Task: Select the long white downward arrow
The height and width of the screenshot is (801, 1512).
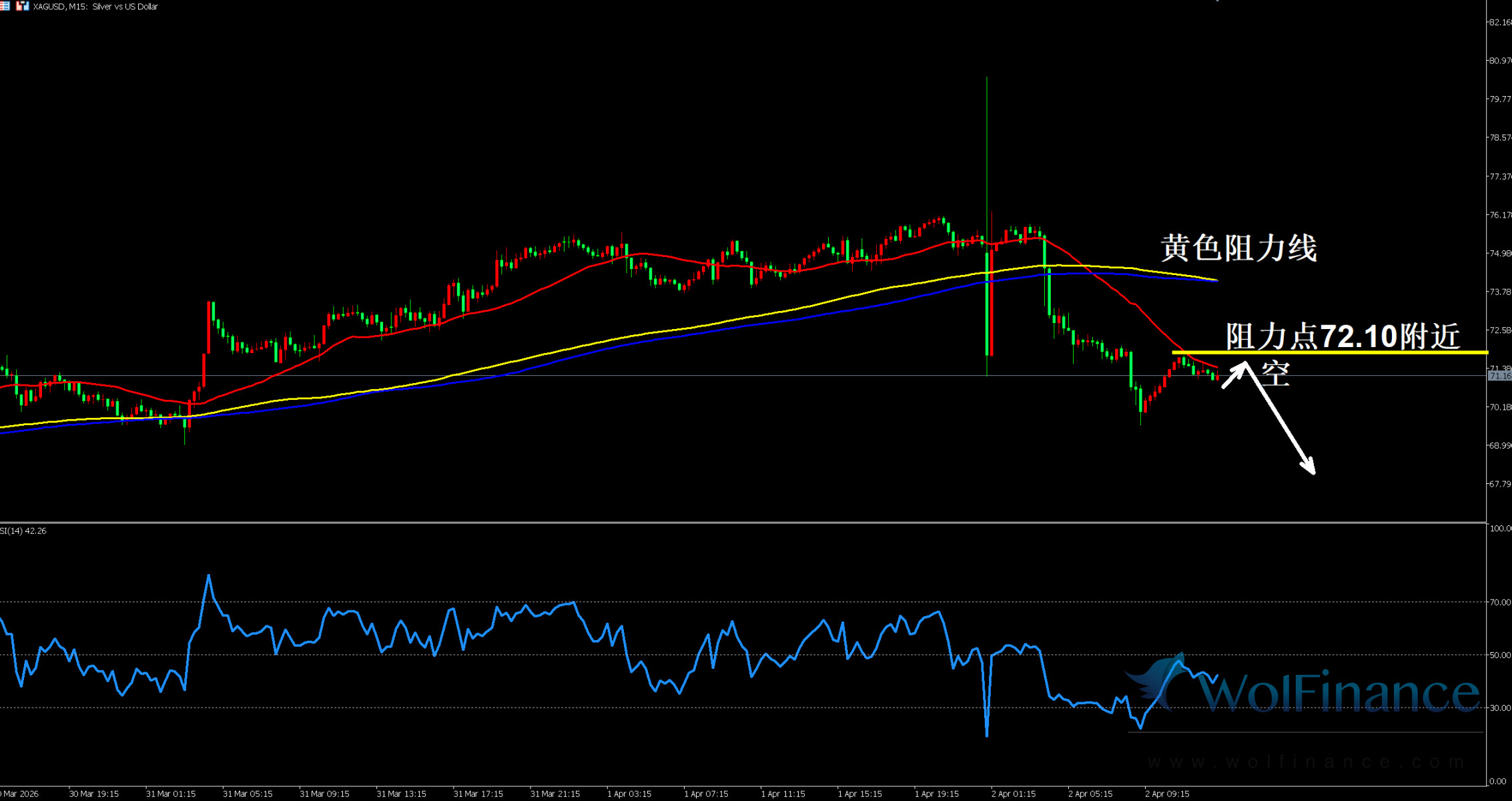Action: tap(1281, 421)
